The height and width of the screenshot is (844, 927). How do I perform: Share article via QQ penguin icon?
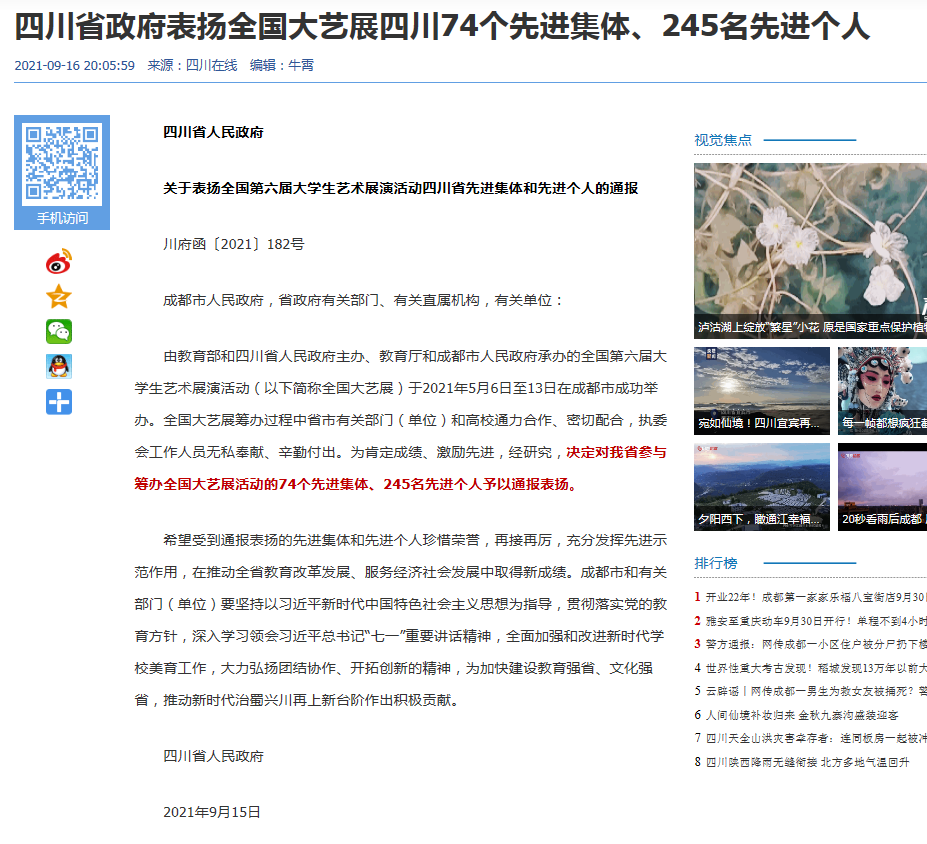click(59, 367)
